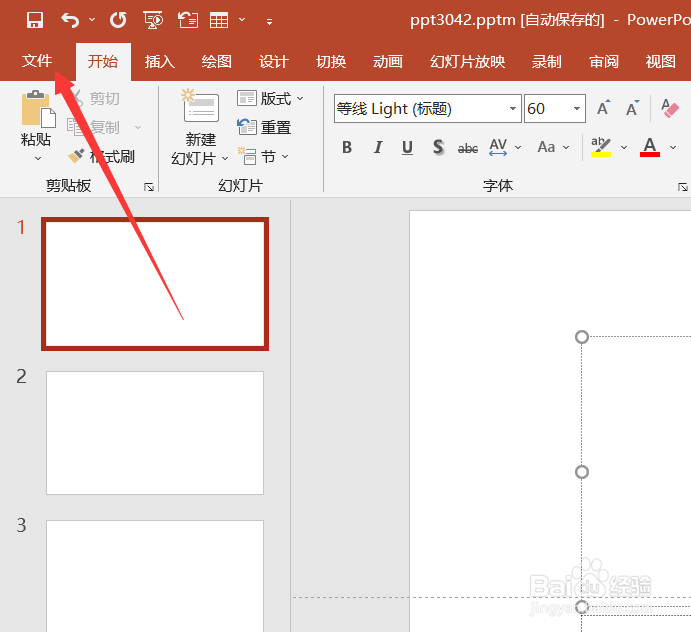Click the placeholder's middle-left resize handle

pyautogui.click(x=582, y=472)
